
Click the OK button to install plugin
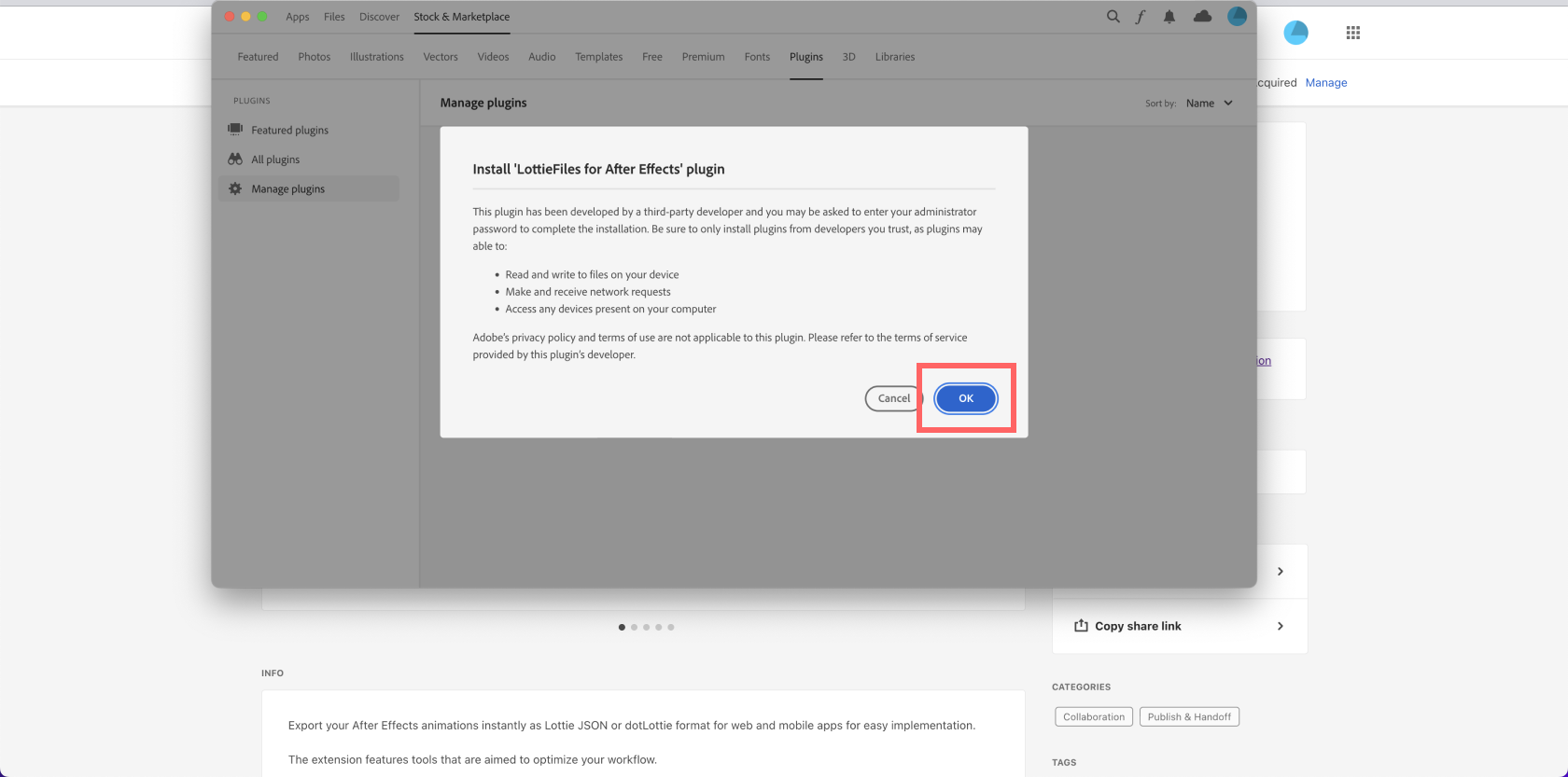pyautogui.click(x=966, y=398)
